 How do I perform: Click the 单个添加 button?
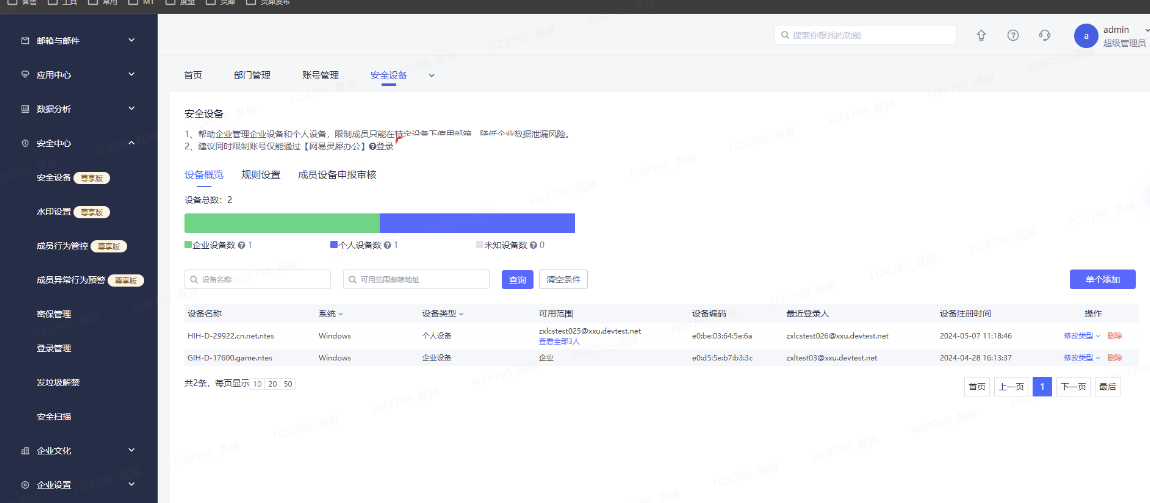click(1102, 279)
